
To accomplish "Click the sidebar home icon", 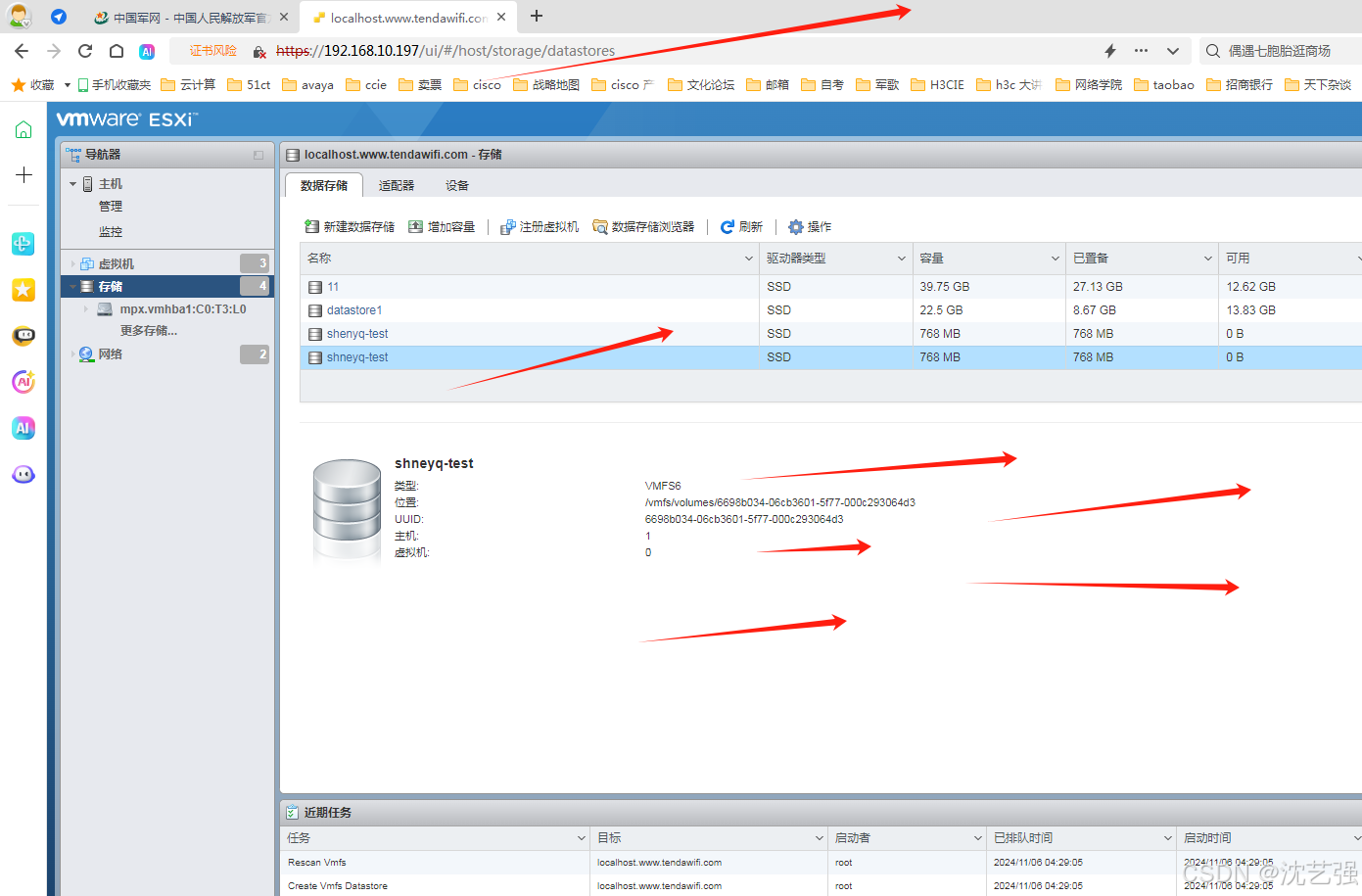I will [23, 129].
